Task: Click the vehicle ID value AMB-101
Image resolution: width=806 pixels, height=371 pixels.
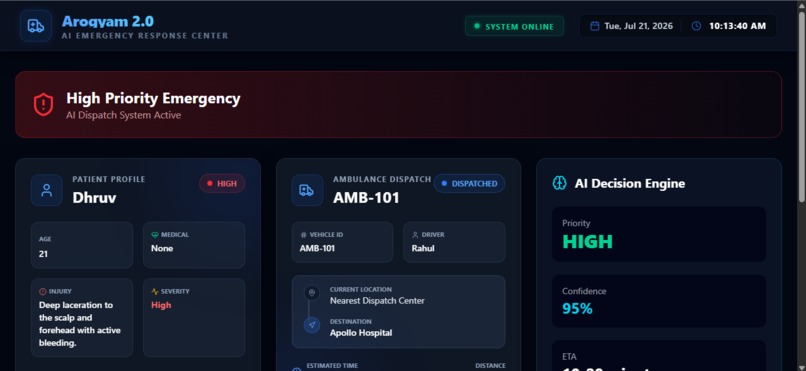Action: (317, 248)
